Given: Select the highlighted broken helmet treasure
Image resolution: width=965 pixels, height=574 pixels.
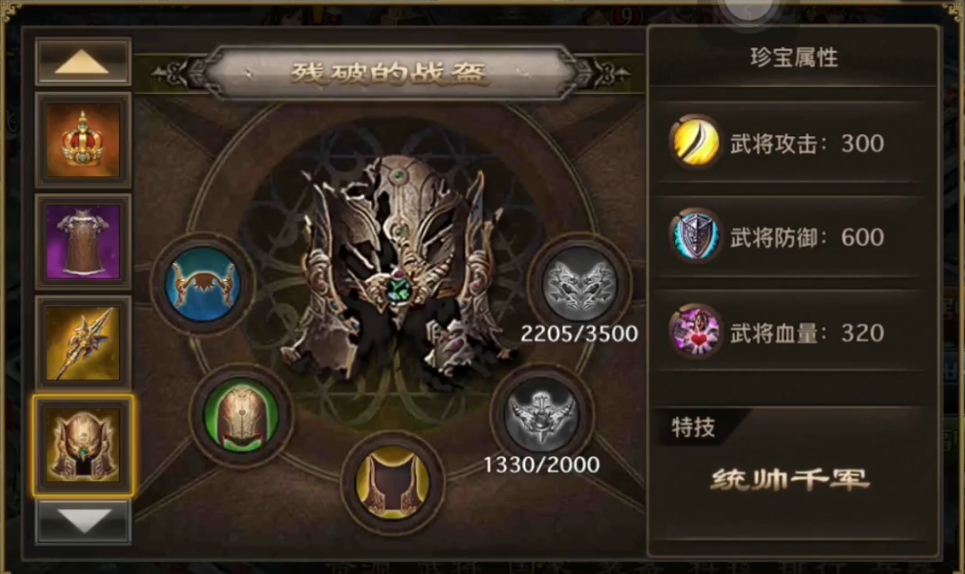Looking at the screenshot, I should tap(83, 445).
